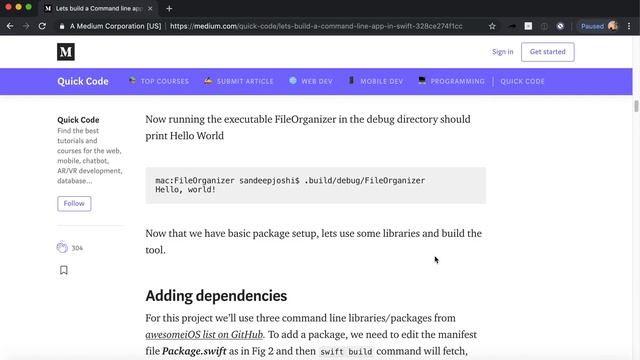
Task: Click the 'swift build' inline code
Action: coord(346,351)
